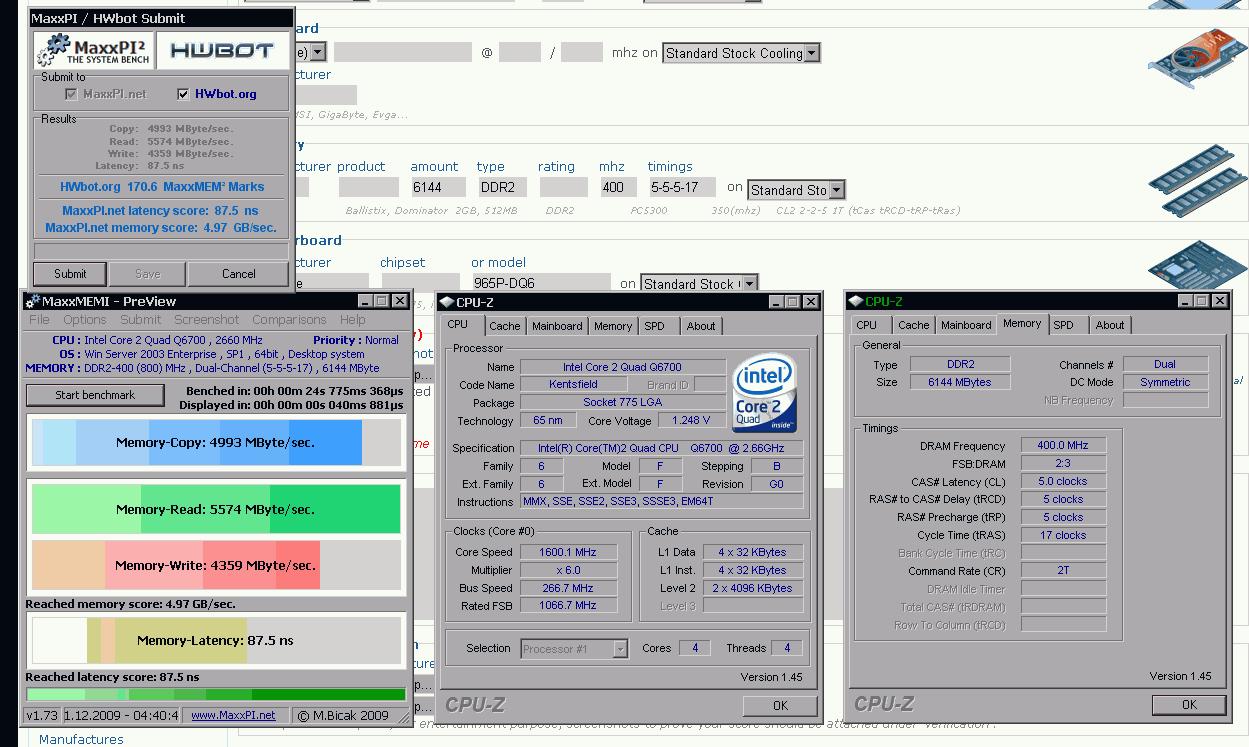Screen dimensions: 1249x747
Task: Click the HWBOT logo banner
Action: point(222,50)
